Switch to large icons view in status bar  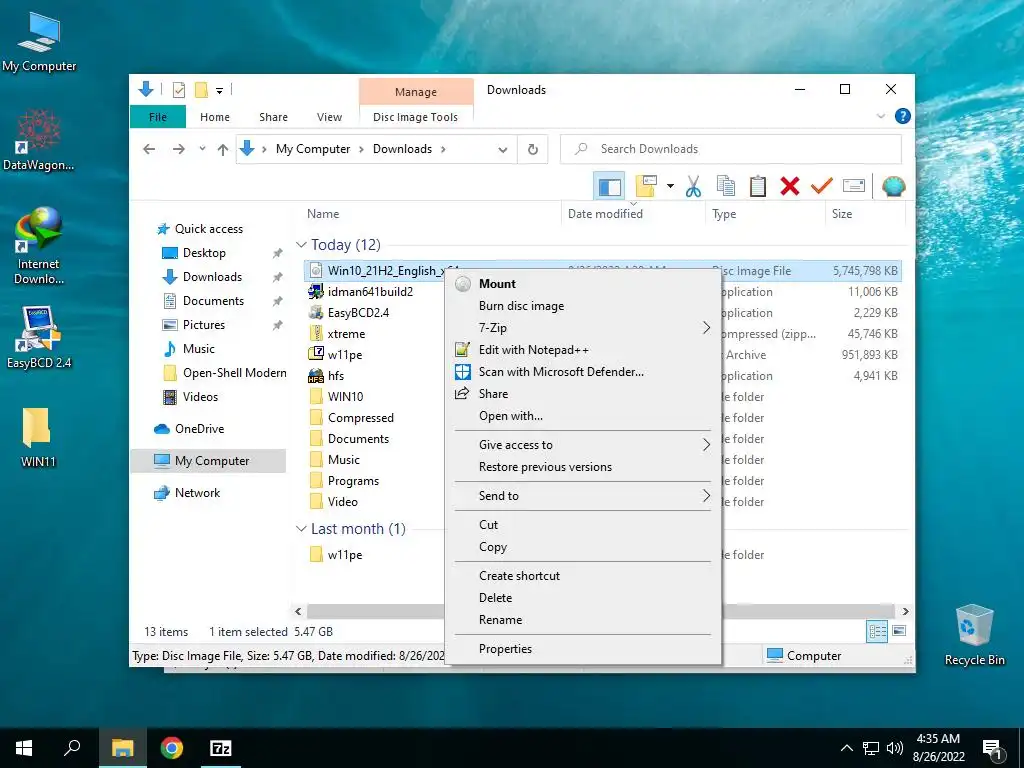(x=899, y=631)
